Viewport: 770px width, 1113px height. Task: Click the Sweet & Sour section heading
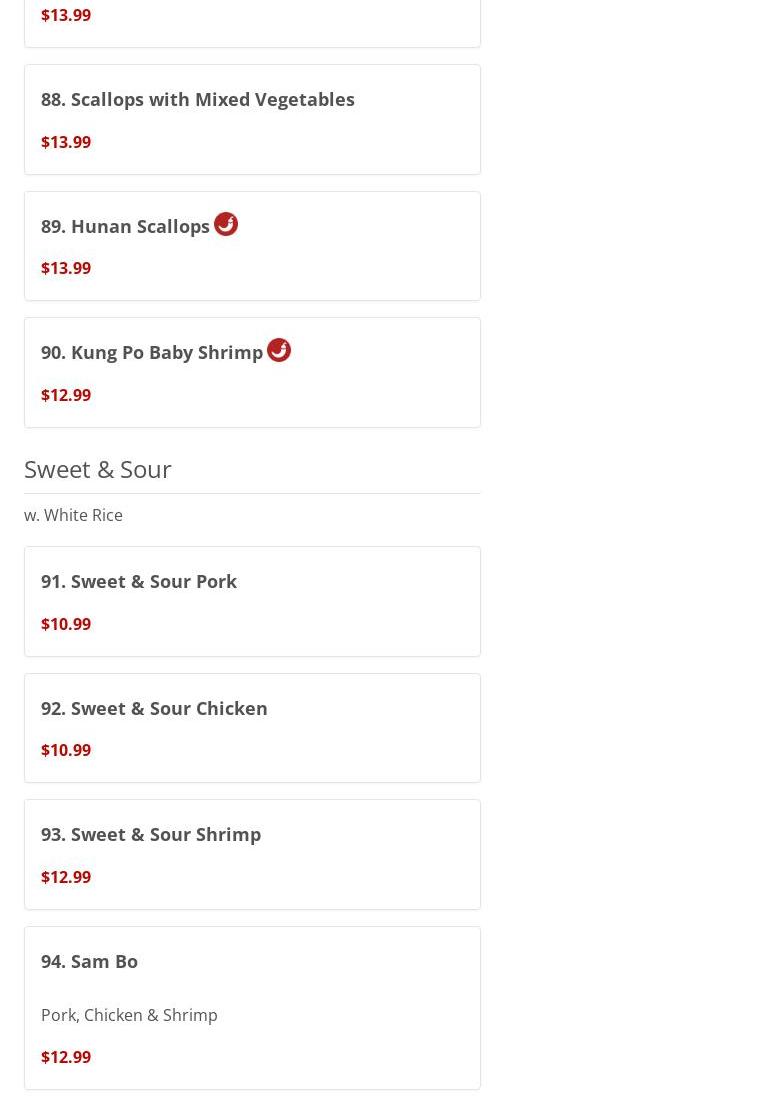click(98, 469)
